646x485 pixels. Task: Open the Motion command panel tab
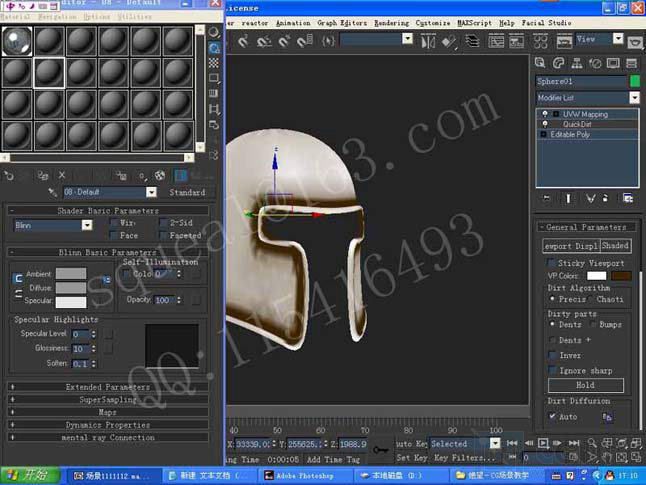tap(595, 63)
